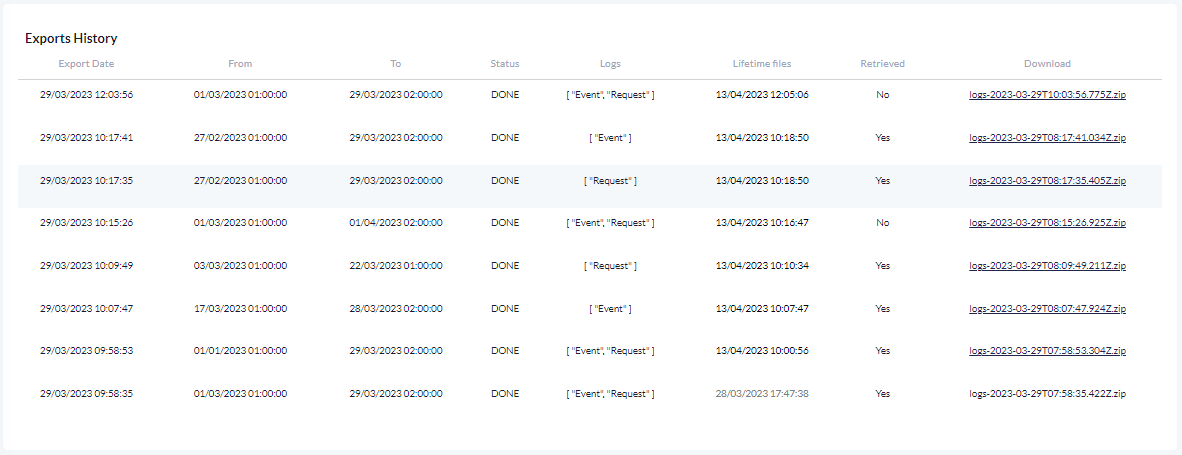
Task: Click ["Request"] logs in 10:17:35 row
Action: coord(611,181)
